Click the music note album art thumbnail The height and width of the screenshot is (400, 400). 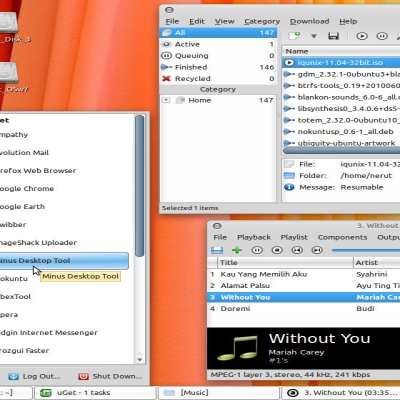click(x=237, y=348)
